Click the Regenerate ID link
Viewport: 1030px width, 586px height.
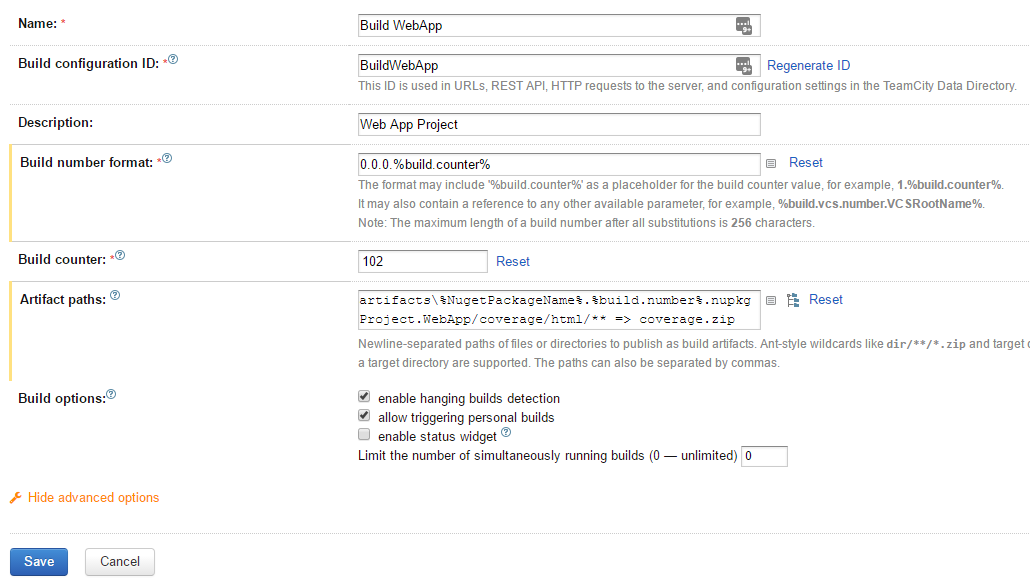click(x=808, y=66)
